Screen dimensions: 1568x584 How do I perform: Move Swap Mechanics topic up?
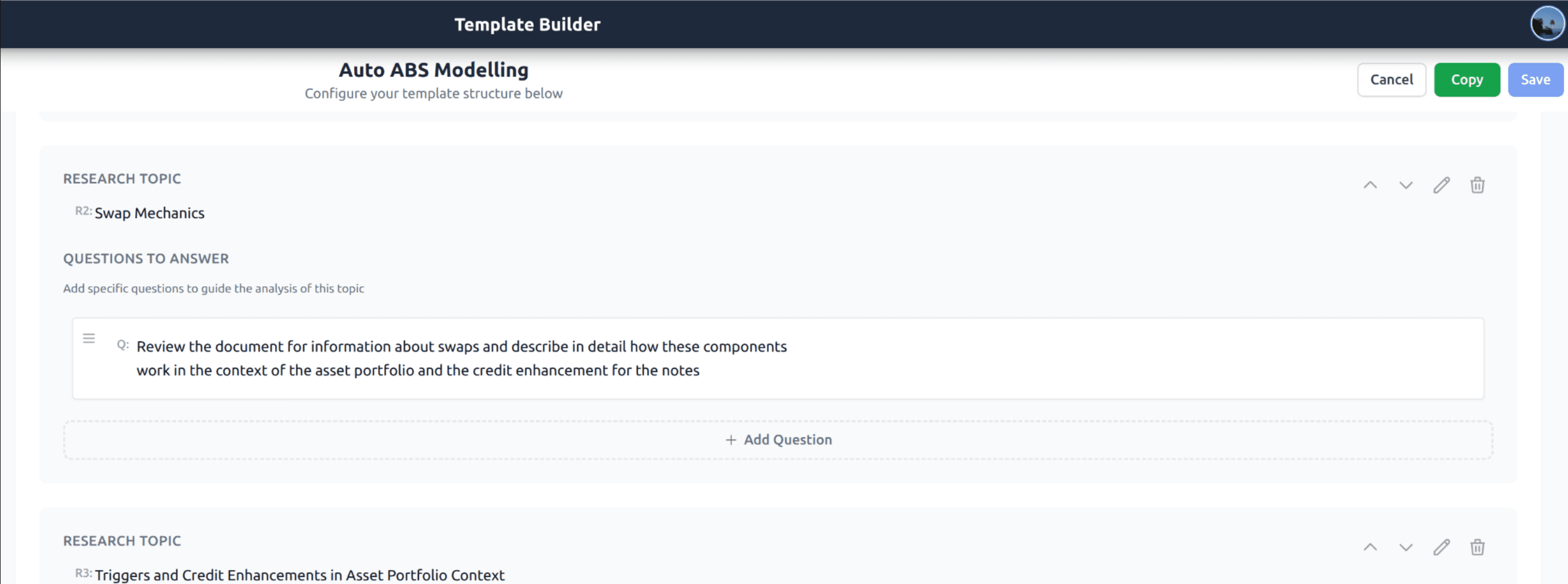coord(1370,185)
